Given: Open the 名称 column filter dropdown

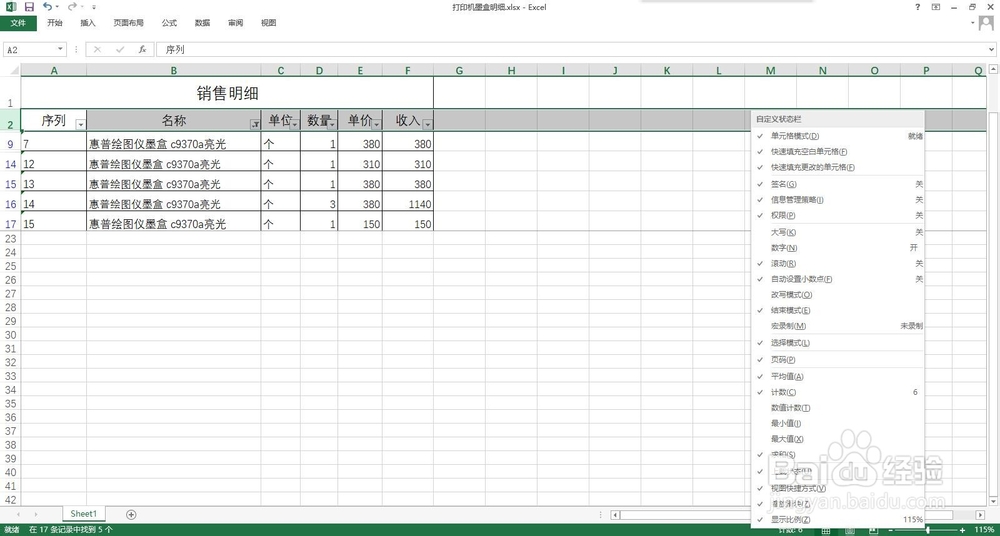Looking at the screenshot, I should point(255,124).
